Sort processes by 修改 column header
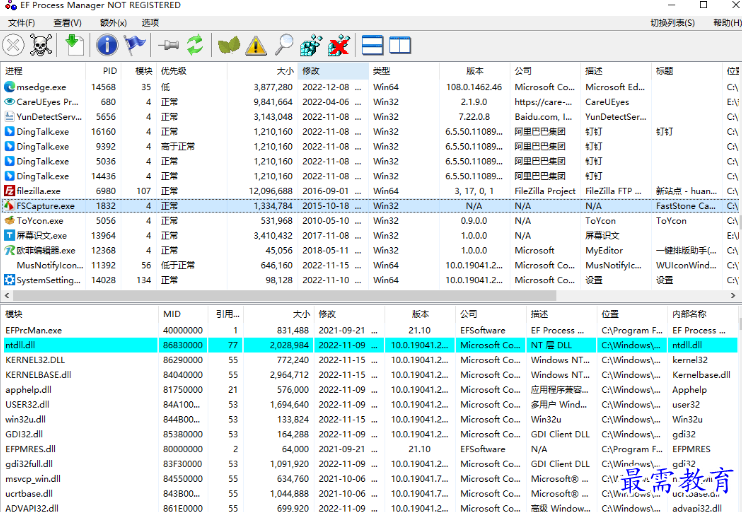The height and width of the screenshot is (512, 742). point(333,71)
